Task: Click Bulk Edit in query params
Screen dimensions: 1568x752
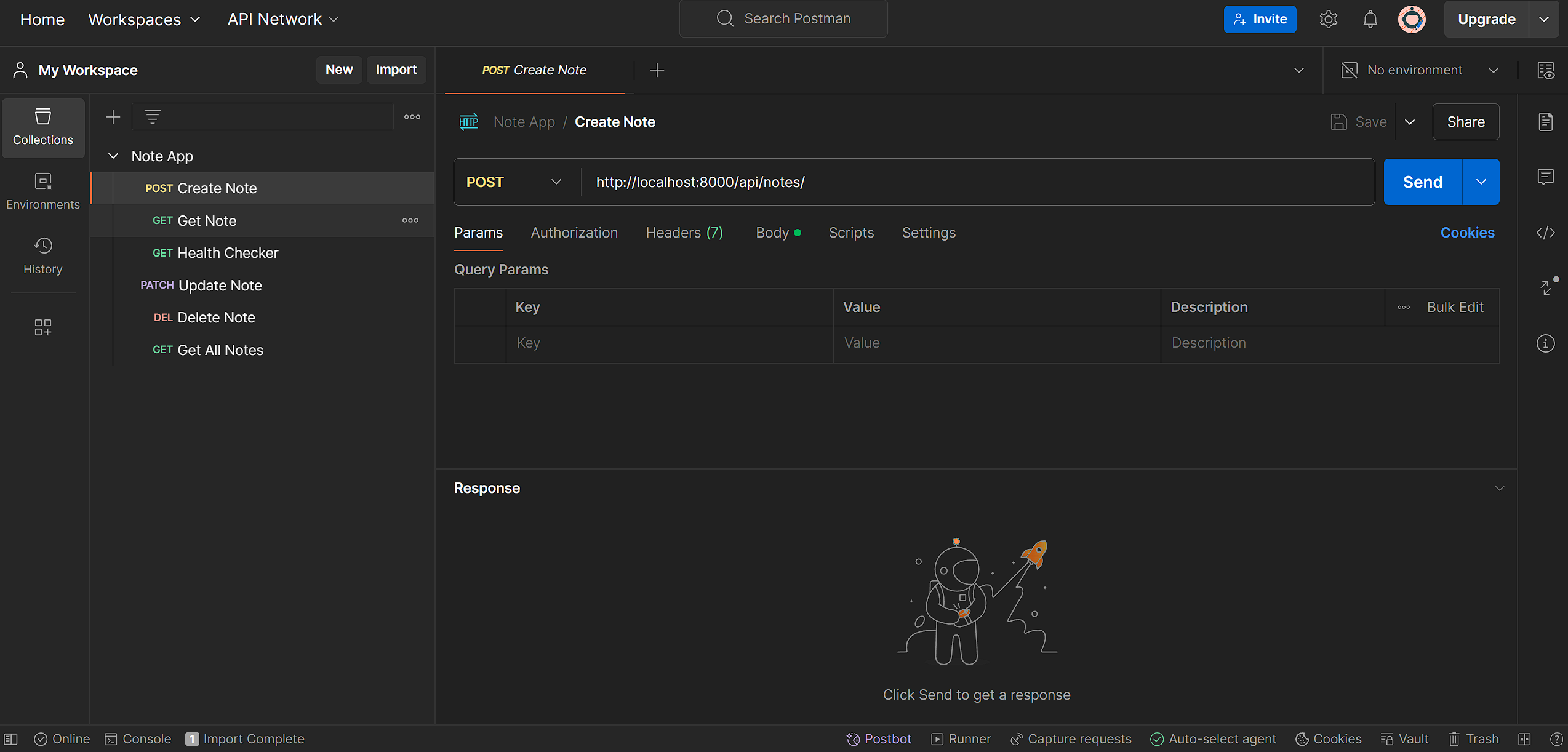Action: (x=1455, y=307)
